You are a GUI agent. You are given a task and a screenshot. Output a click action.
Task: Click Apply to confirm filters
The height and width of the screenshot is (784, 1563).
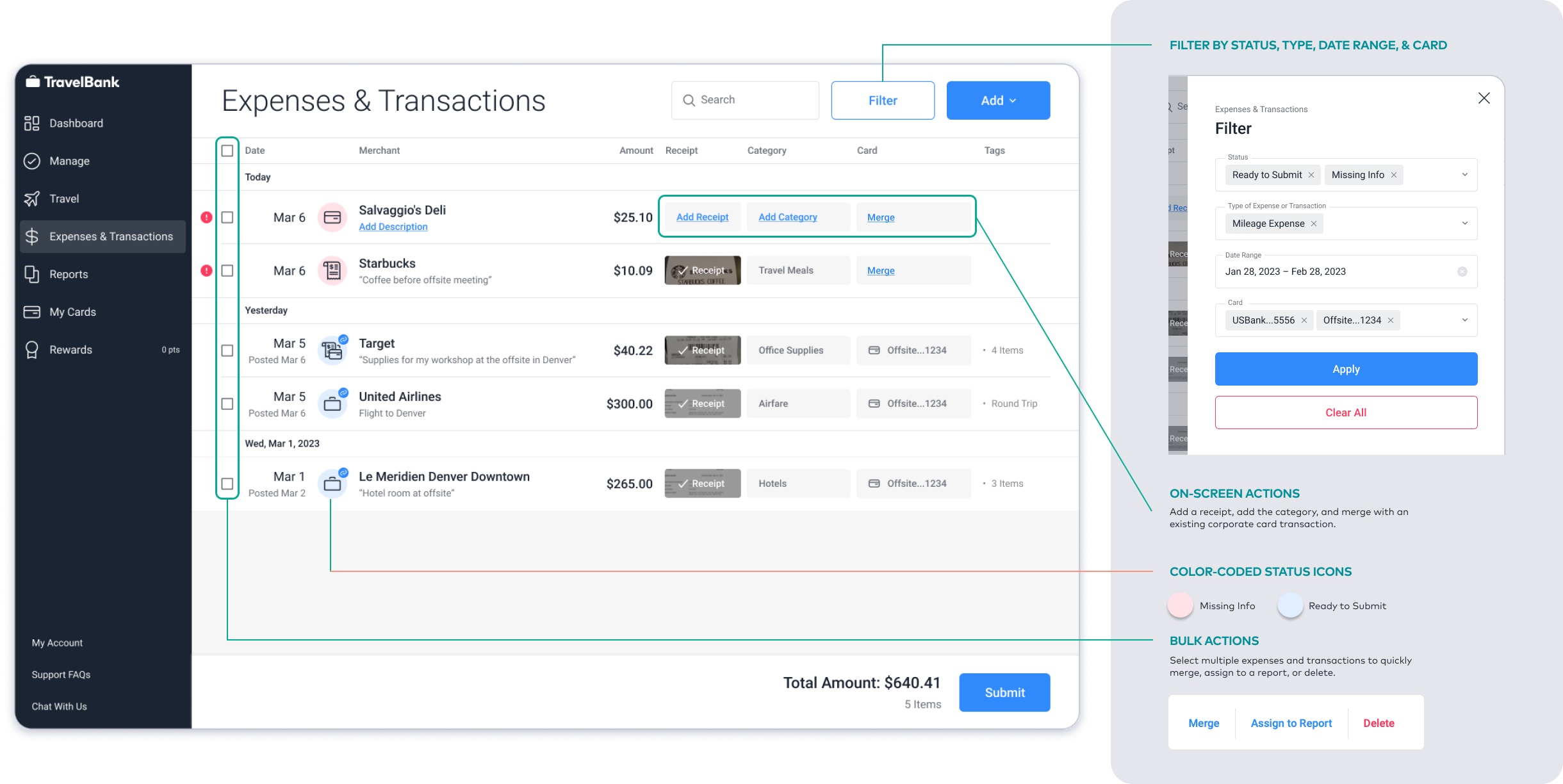pos(1345,369)
